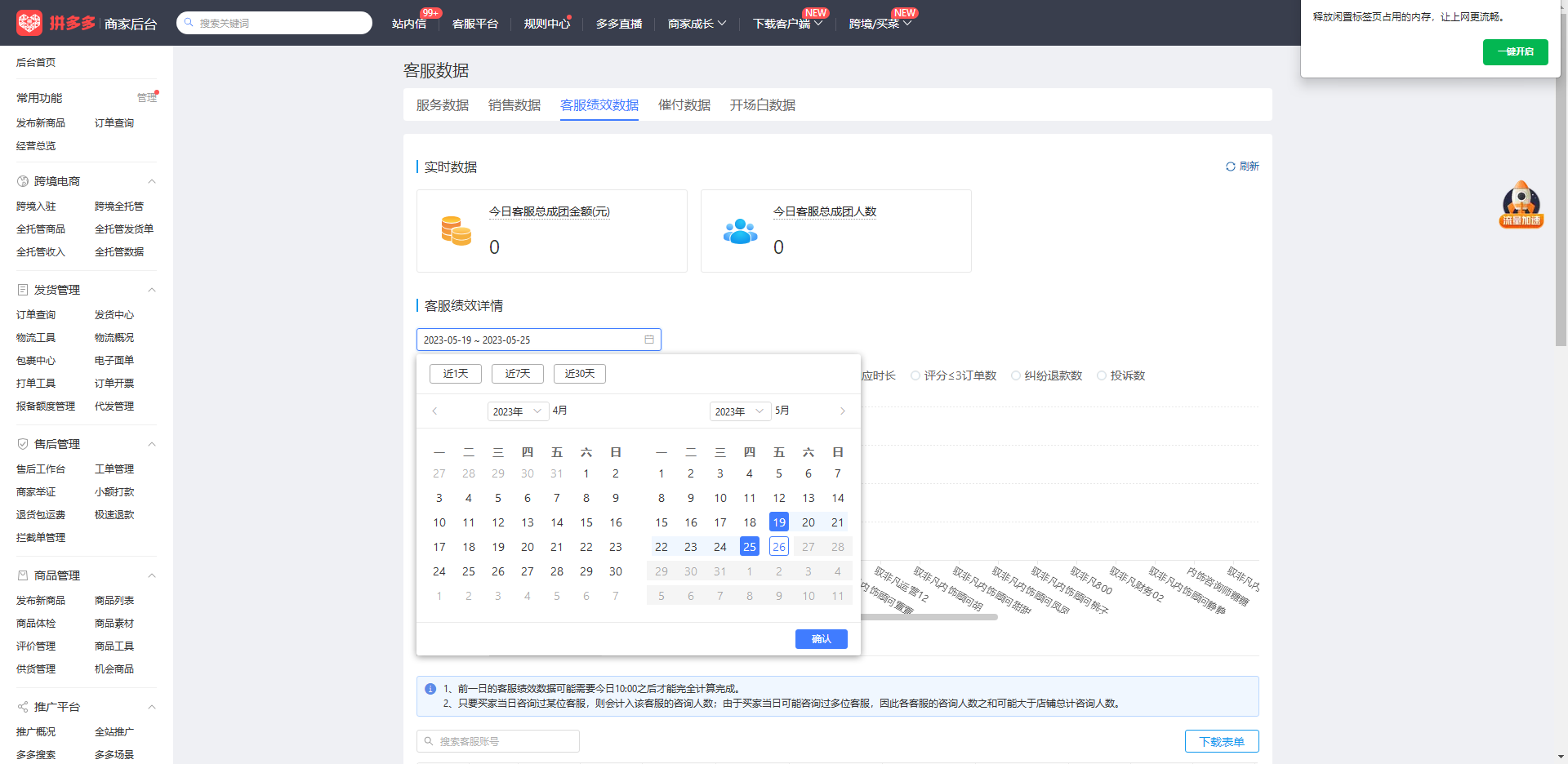Click the gold coins icon in realtime data

(456, 231)
